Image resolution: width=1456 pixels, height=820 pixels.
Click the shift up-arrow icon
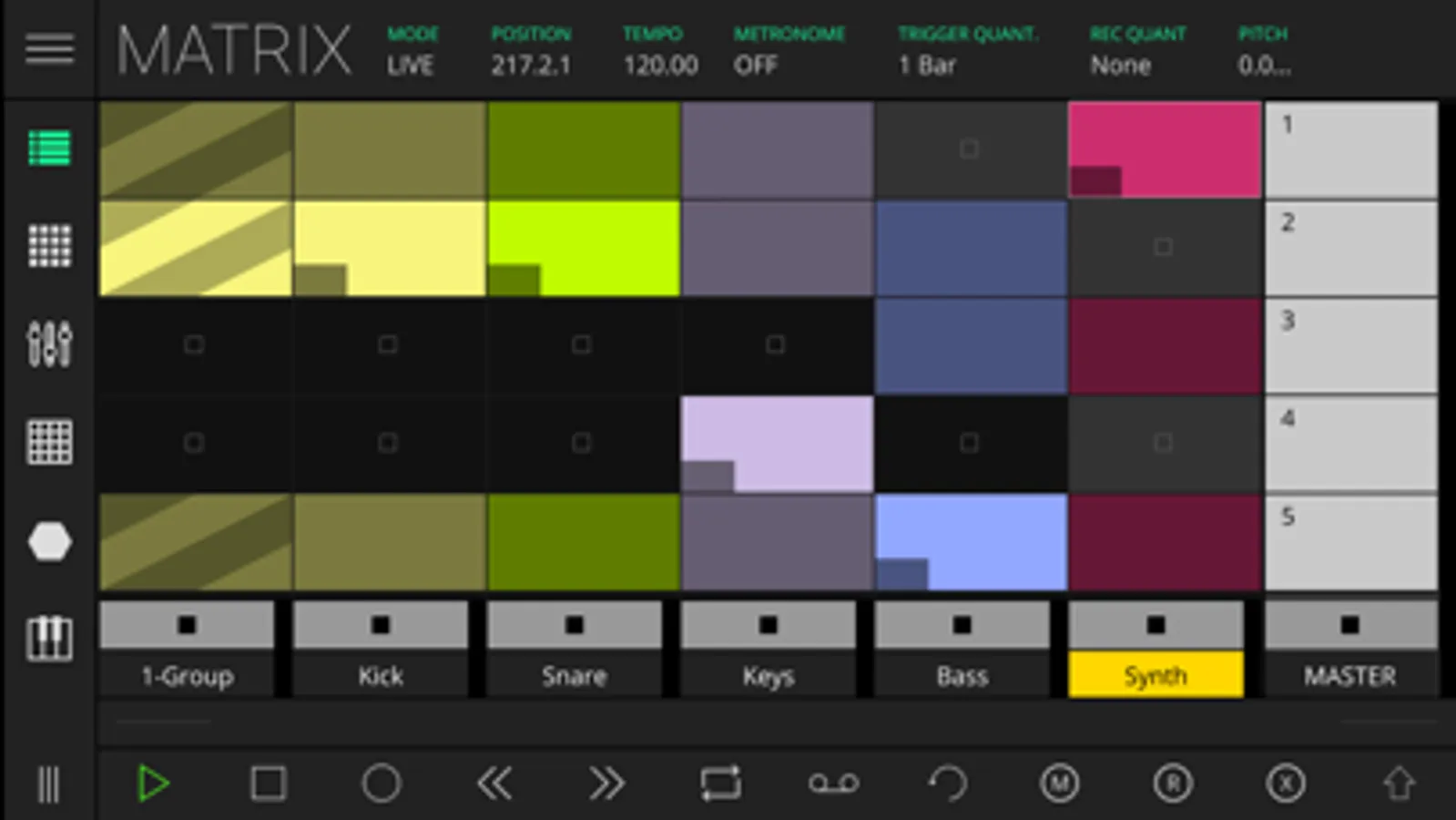click(1399, 784)
